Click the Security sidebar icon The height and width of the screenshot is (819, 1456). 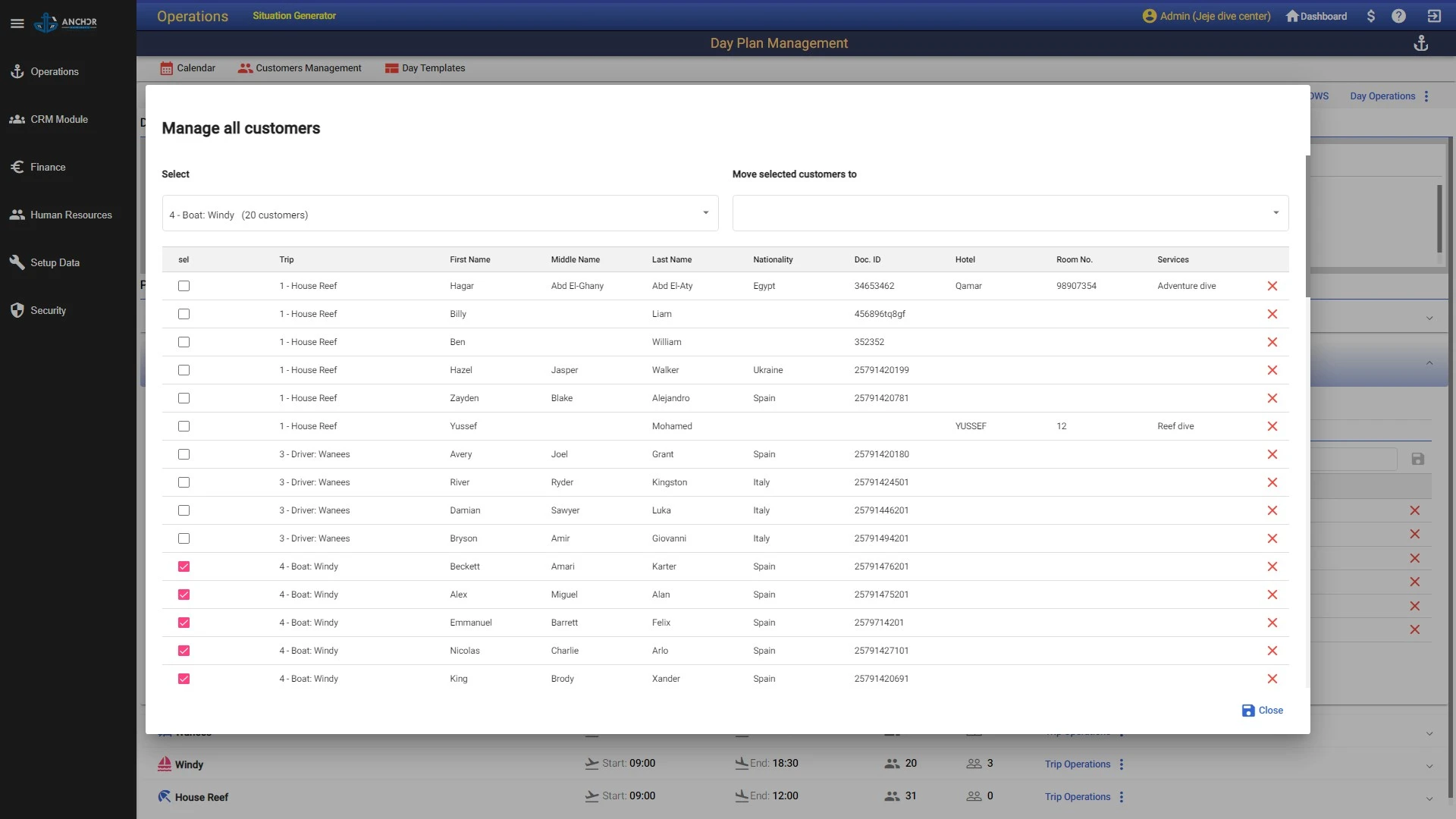click(x=18, y=310)
